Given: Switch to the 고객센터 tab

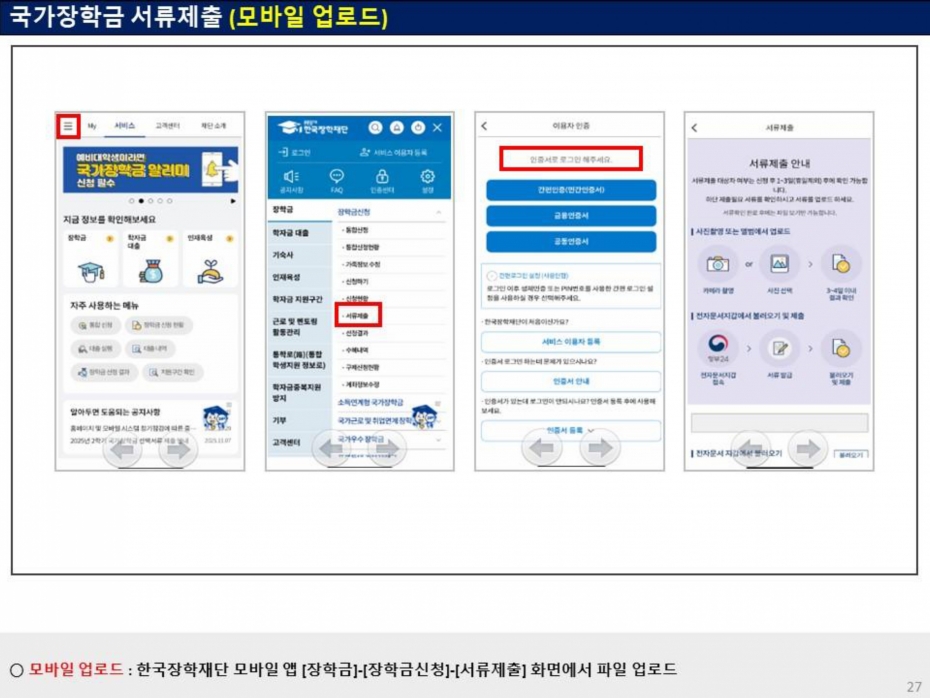Looking at the screenshot, I should [x=167, y=126].
